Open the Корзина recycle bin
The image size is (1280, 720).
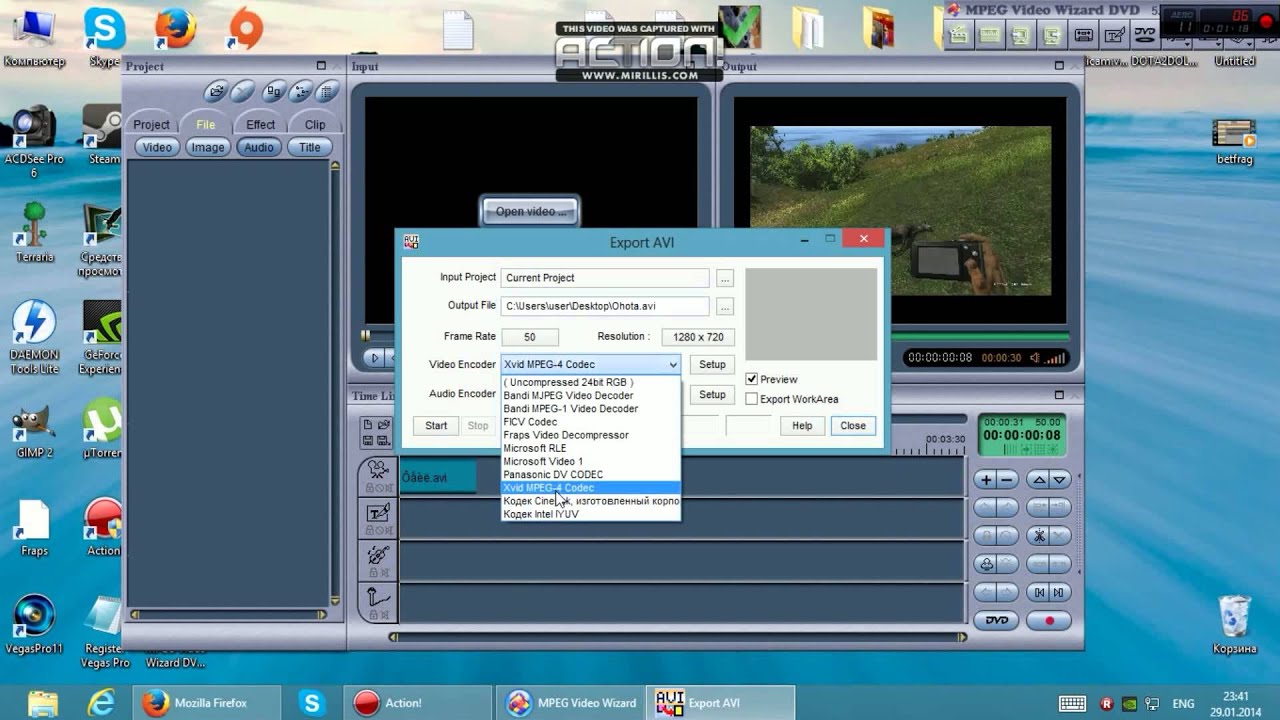pyautogui.click(x=1234, y=623)
